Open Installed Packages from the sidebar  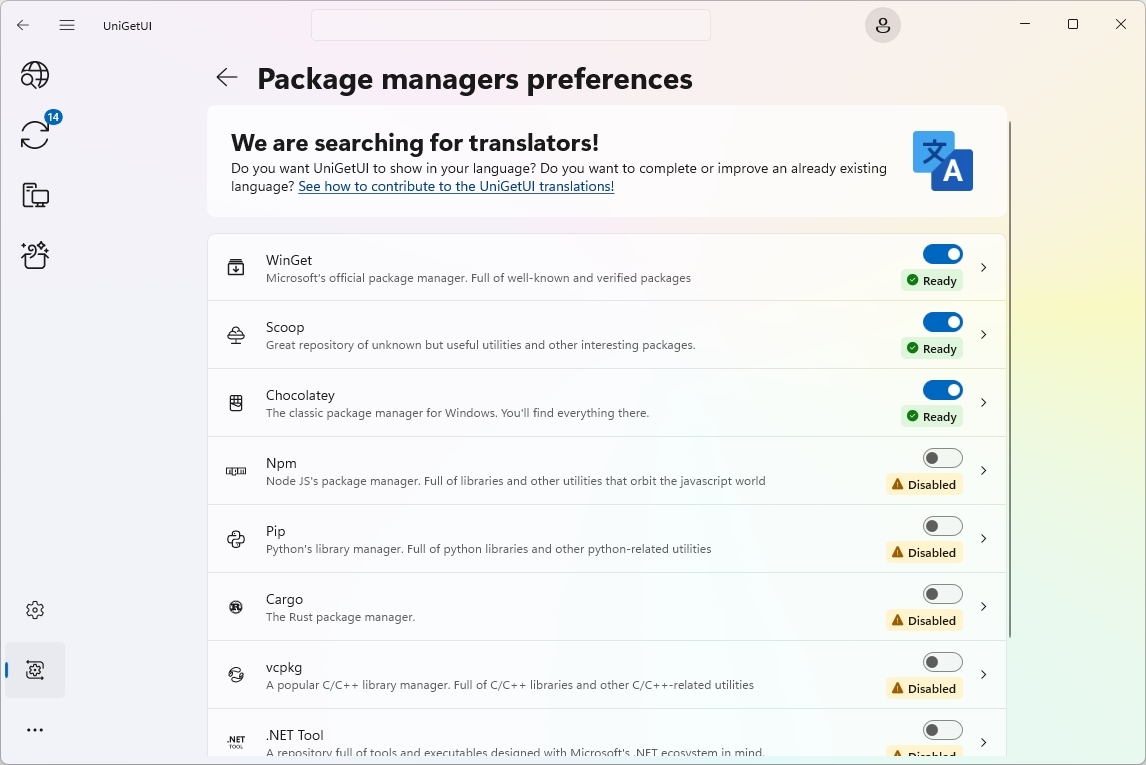[x=35, y=195]
